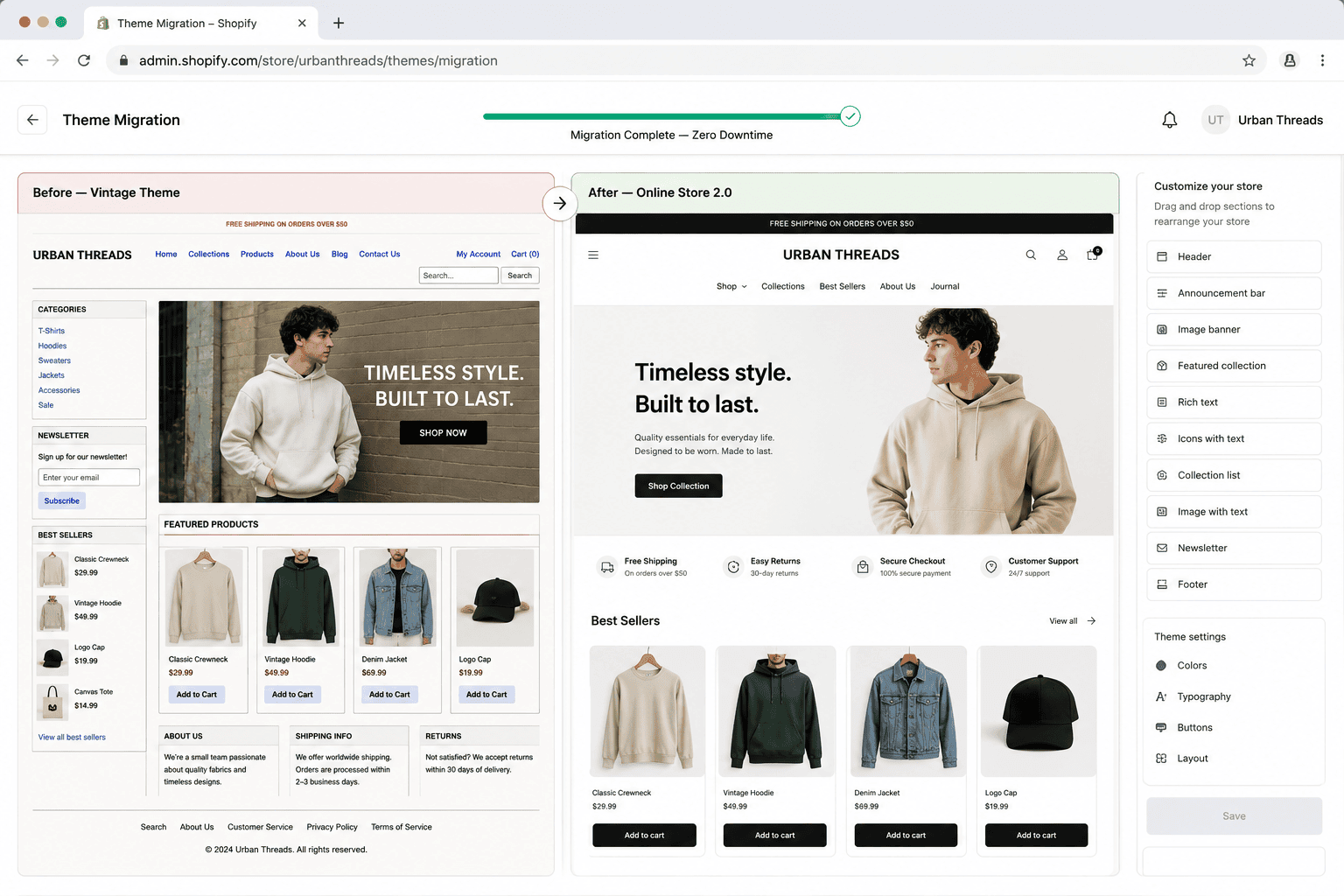The image size is (1344, 896).
Task: Click the Easy Returns icon
Action: (733, 567)
